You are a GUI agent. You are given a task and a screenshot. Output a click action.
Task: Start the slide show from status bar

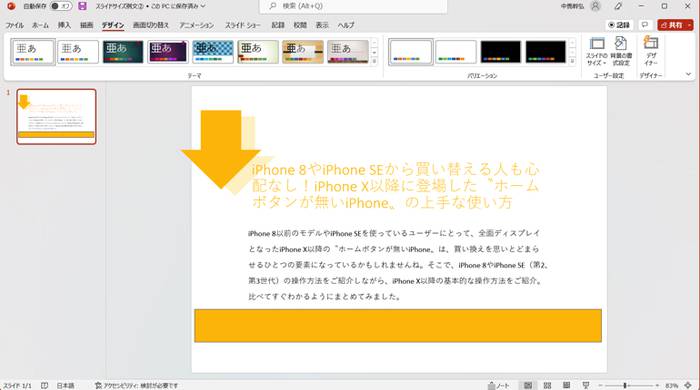586,386
